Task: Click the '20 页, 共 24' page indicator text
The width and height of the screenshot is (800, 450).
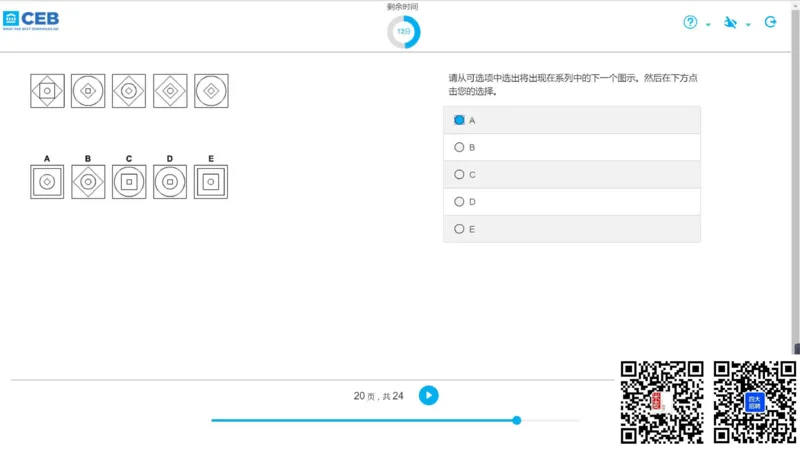Action: pos(379,396)
